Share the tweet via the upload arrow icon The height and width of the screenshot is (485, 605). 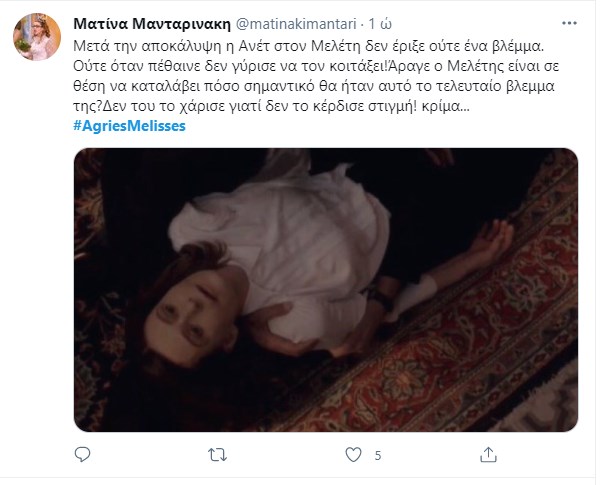pyautogui.click(x=488, y=455)
